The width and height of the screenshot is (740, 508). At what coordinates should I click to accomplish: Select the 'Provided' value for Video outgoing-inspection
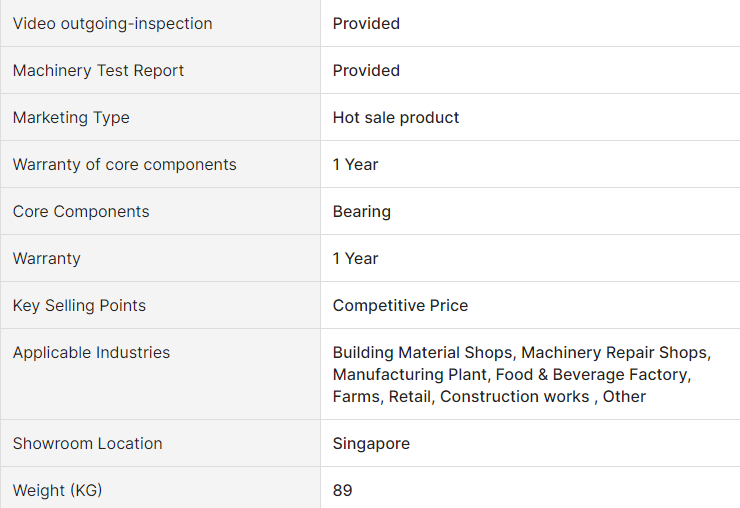point(366,23)
